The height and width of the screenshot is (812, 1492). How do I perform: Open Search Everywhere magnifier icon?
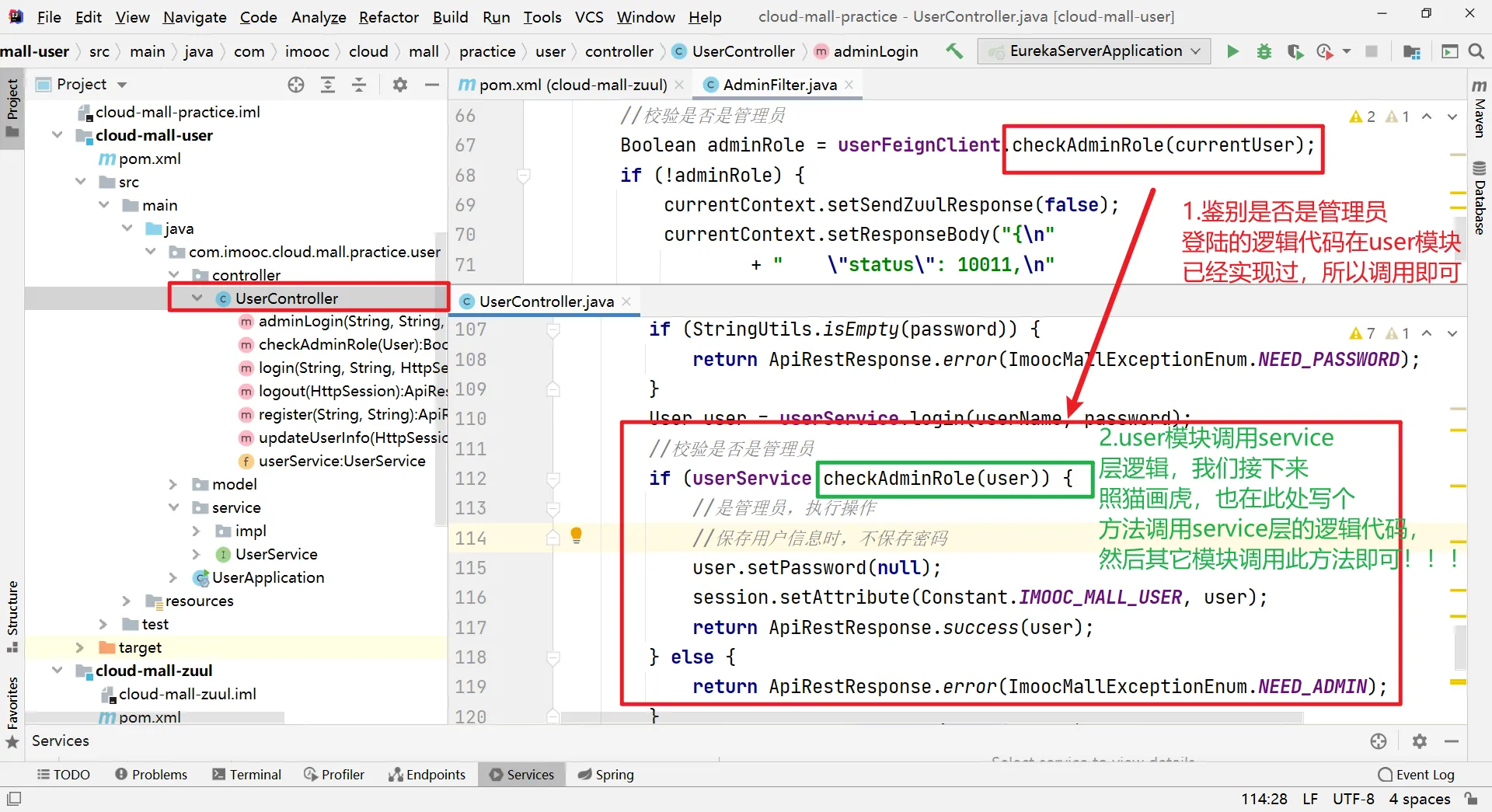pos(1476,51)
